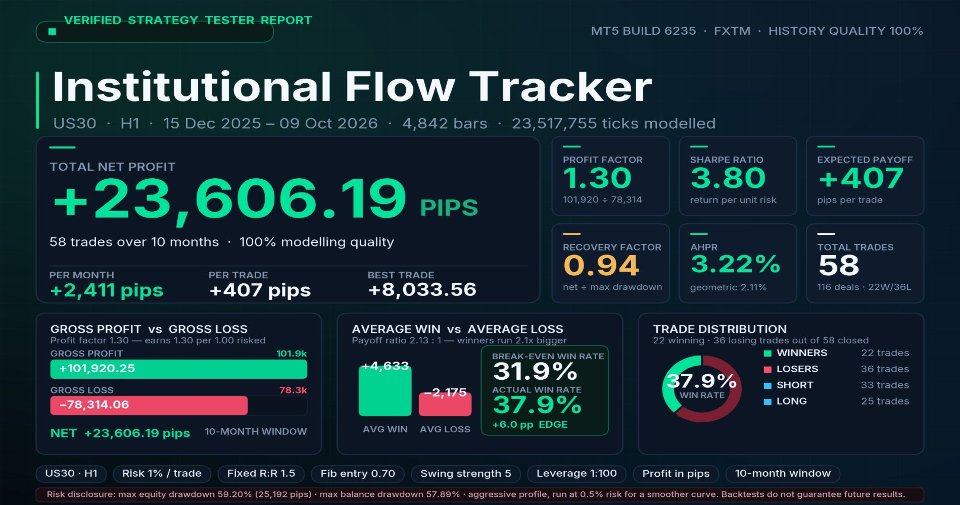Click the red risk disclosure banner
960x505 pixels.
tap(480, 495)
